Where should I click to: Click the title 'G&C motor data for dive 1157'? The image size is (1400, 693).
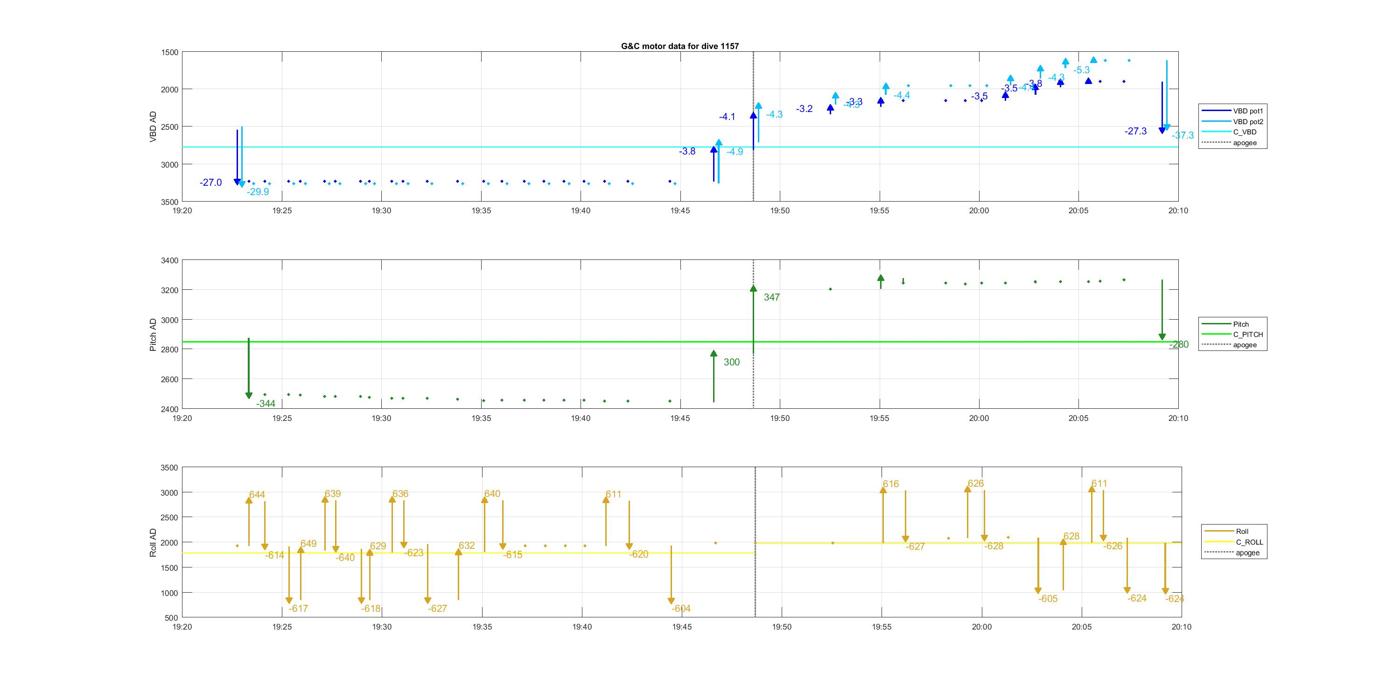[680, 46]
